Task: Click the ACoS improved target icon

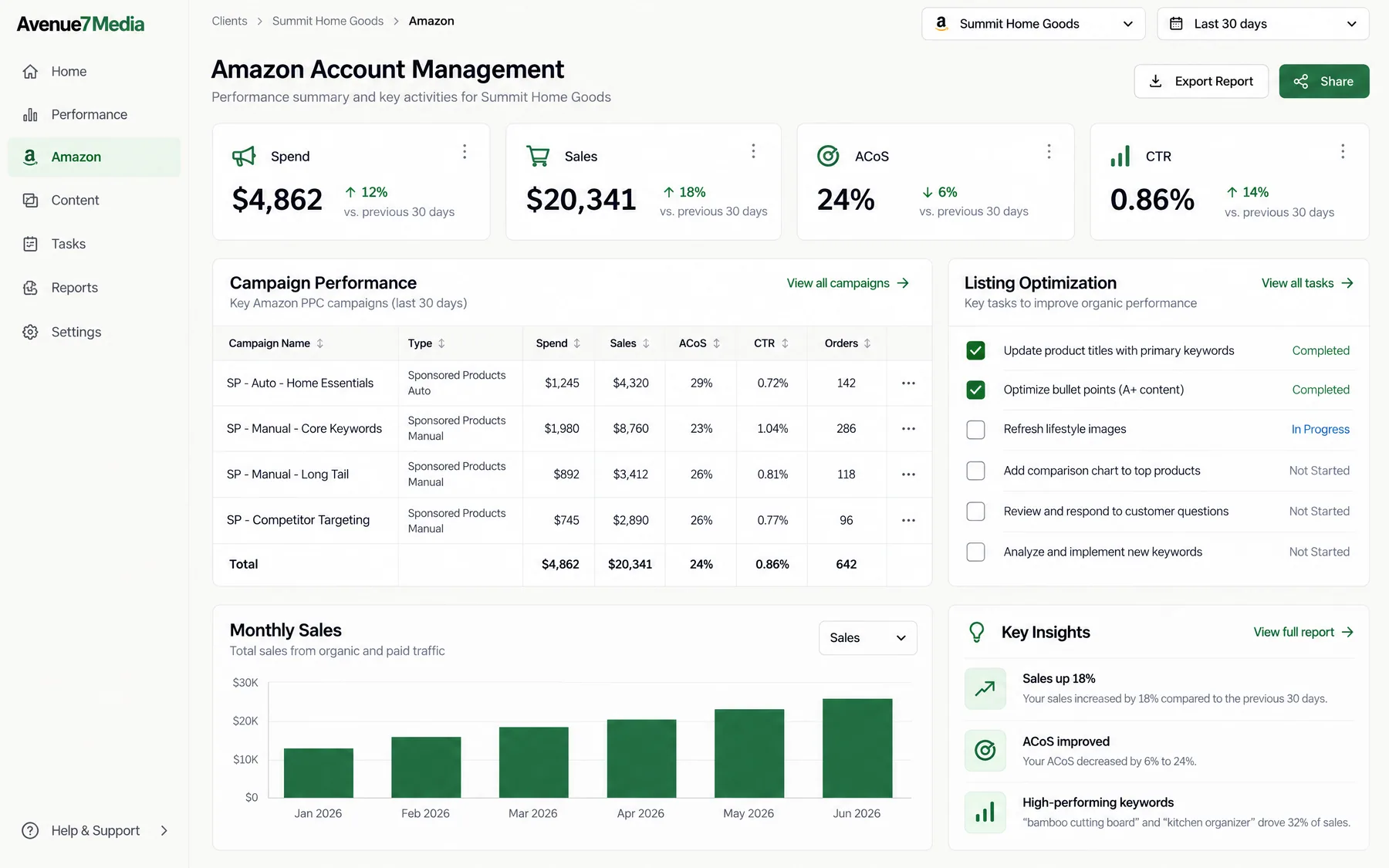Action: coord(985,750)
